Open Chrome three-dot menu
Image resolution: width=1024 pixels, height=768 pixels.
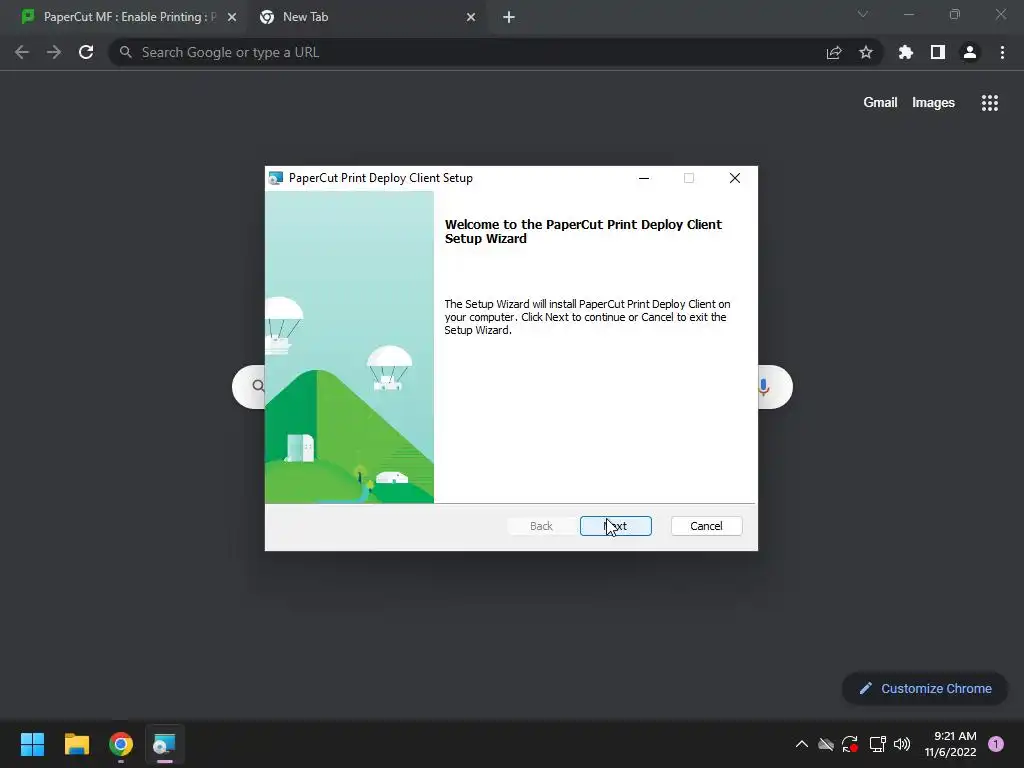click(1002, 52)
